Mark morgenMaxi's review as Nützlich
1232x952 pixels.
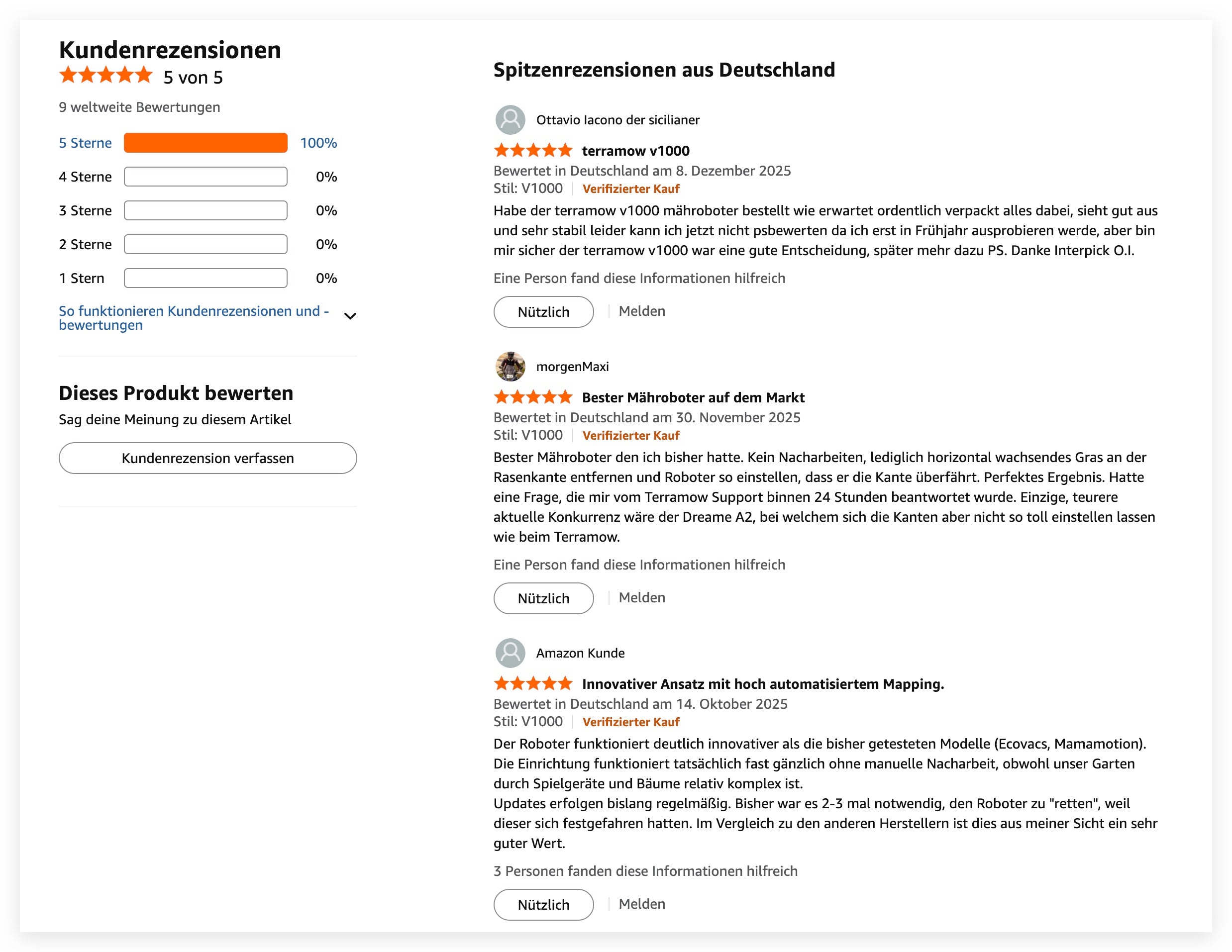click(x=543, y=598)
